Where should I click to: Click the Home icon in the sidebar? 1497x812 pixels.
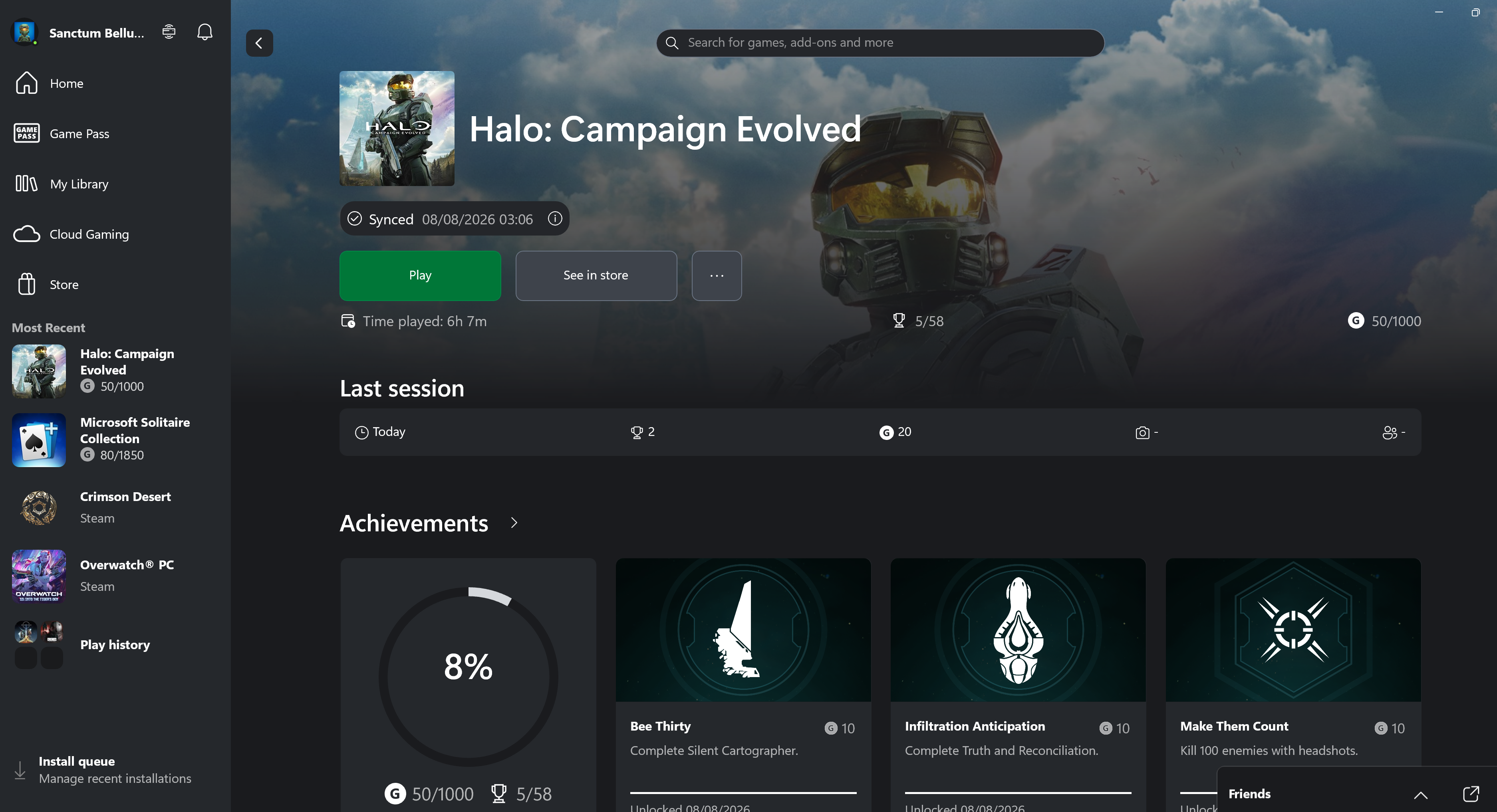click(x=27, y=83)
